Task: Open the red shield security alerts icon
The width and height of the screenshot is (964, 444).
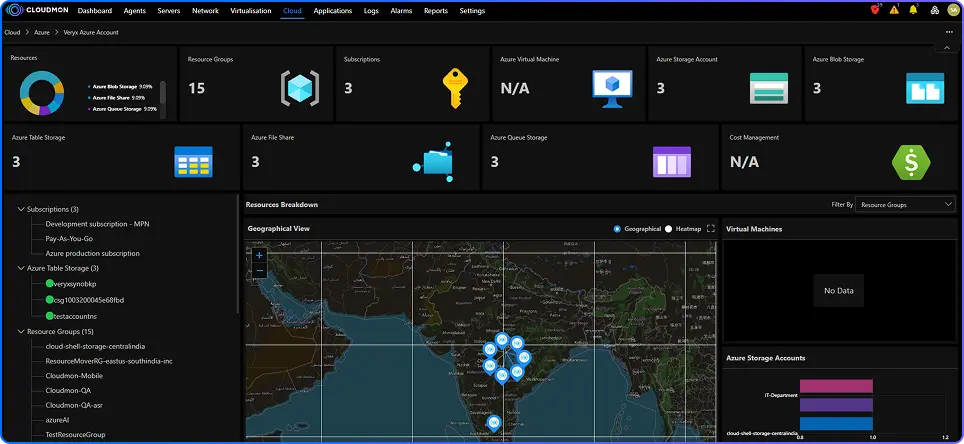Action: tap(875, 10)
